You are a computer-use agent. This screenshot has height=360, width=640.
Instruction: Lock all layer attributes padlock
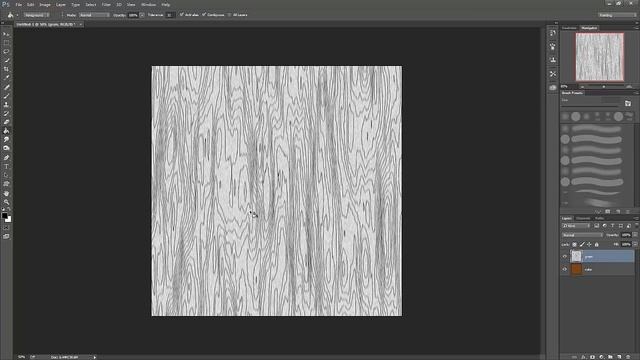[597, 244]
